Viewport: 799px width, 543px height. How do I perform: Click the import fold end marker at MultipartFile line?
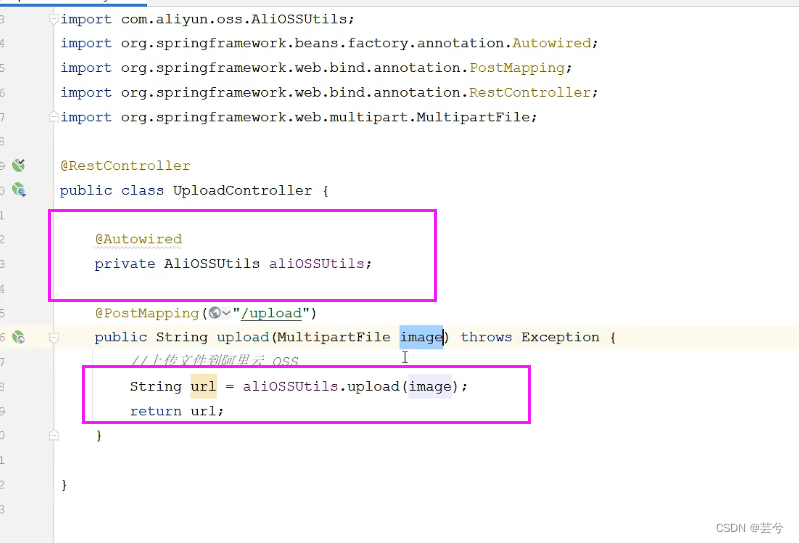pos(54,117)
